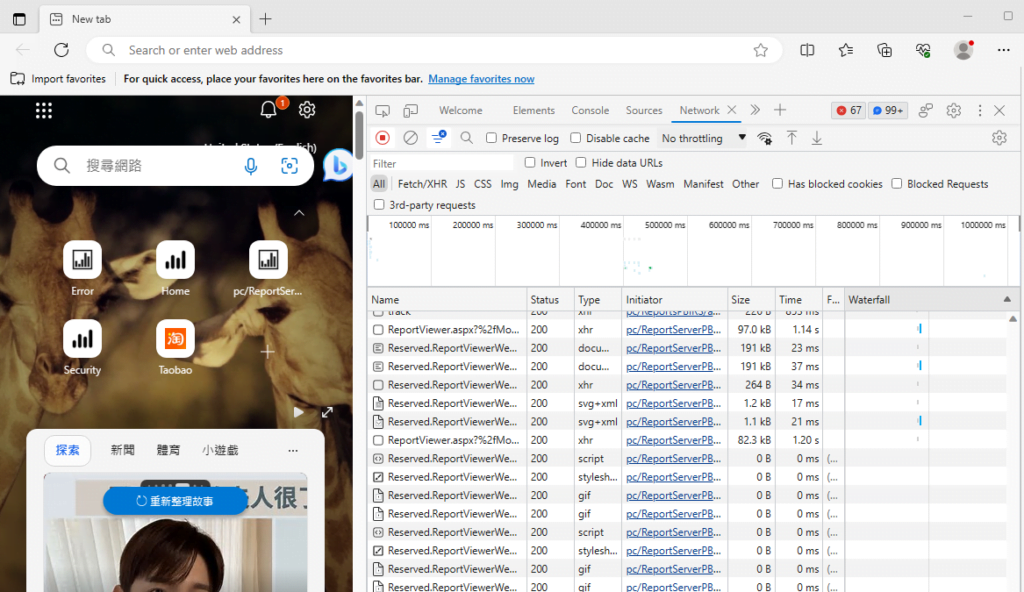
Task: Open DevTools settings gear
Action: (x=953, y=110)
